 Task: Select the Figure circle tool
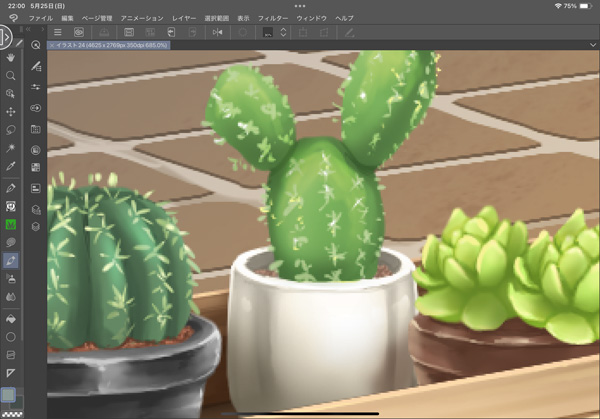(x=11, y=337)
